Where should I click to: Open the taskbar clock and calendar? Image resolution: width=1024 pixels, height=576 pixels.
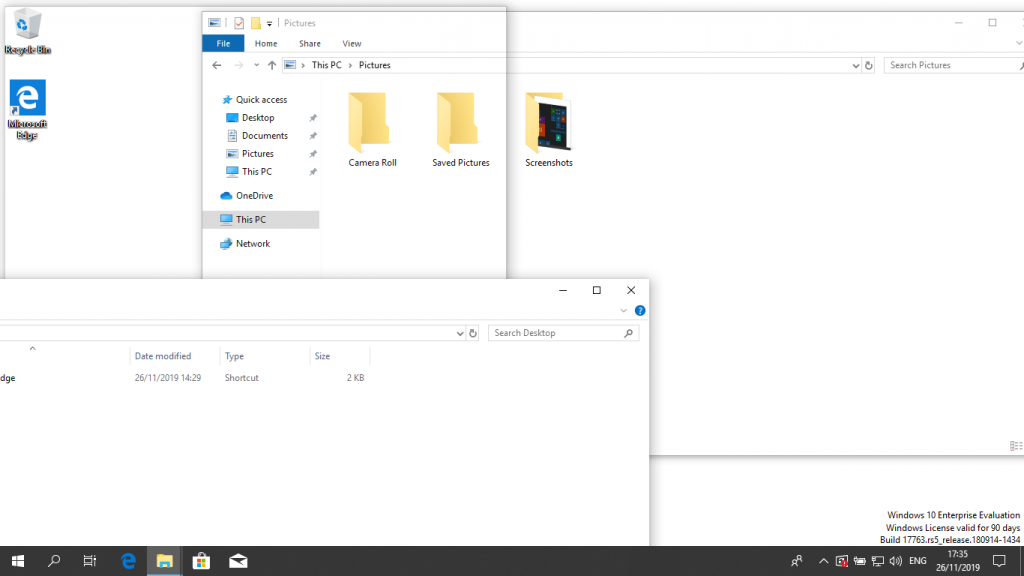tap(957, 561)
